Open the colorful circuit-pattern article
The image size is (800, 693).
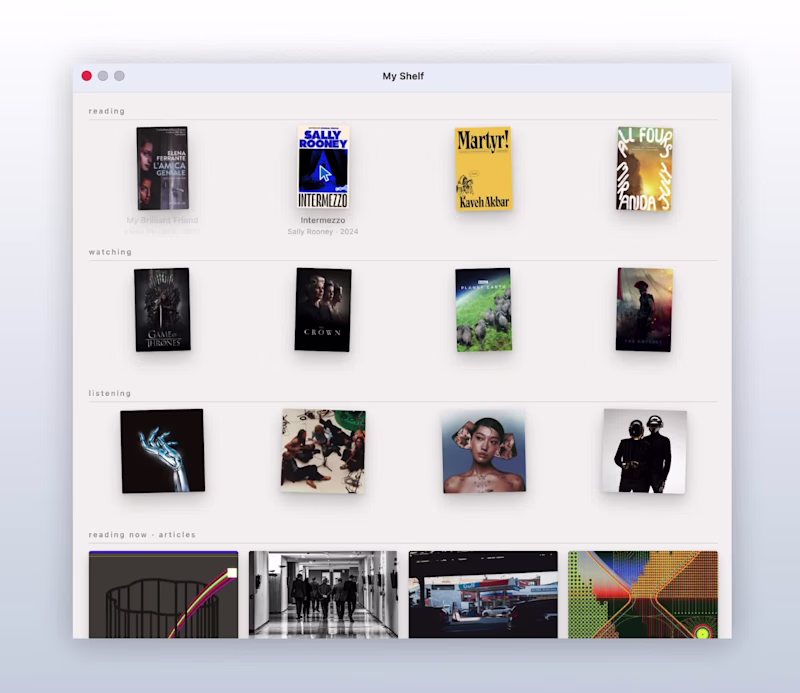[x=643, y=595]
